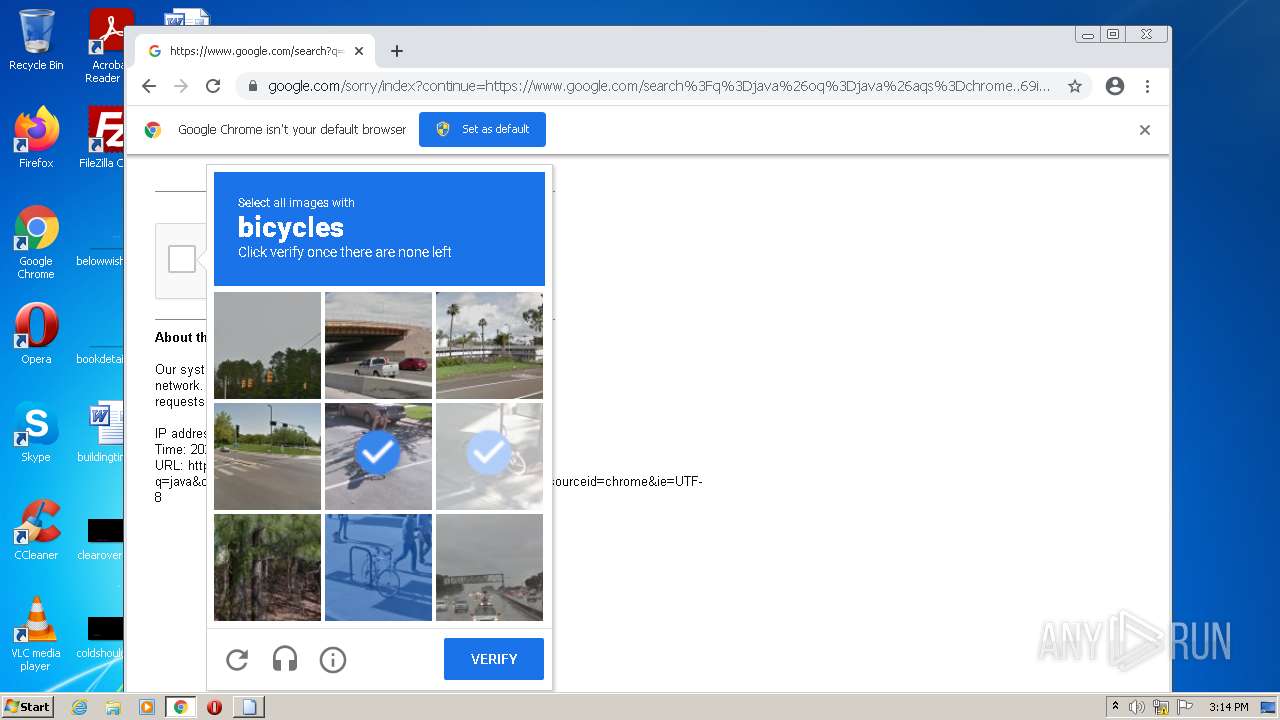Deselect the checked center image tile
Viewport: 1280px width, 720px height.
(378, 456)
